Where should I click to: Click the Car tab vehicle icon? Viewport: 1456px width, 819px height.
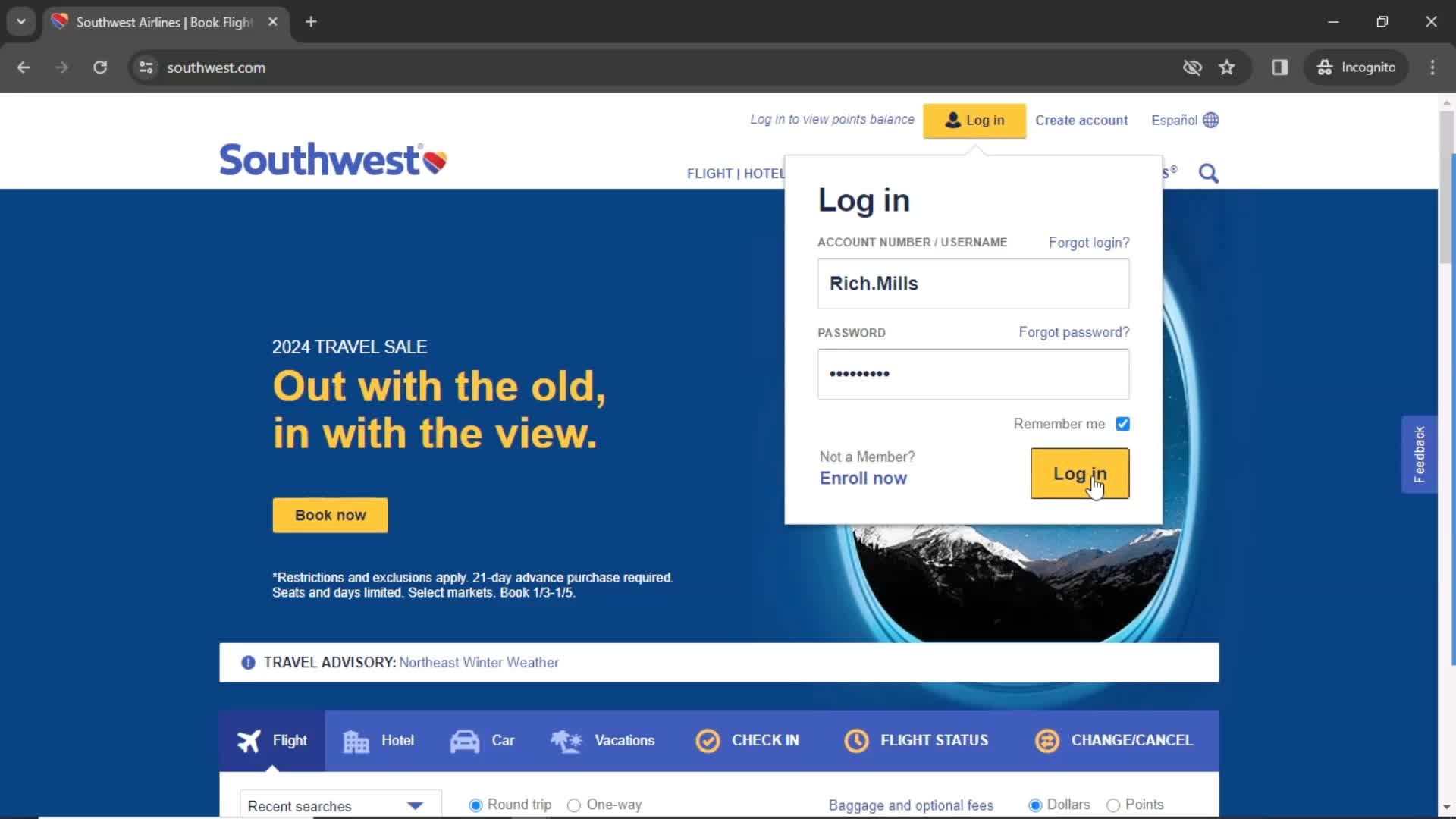[x=464, y=741]
